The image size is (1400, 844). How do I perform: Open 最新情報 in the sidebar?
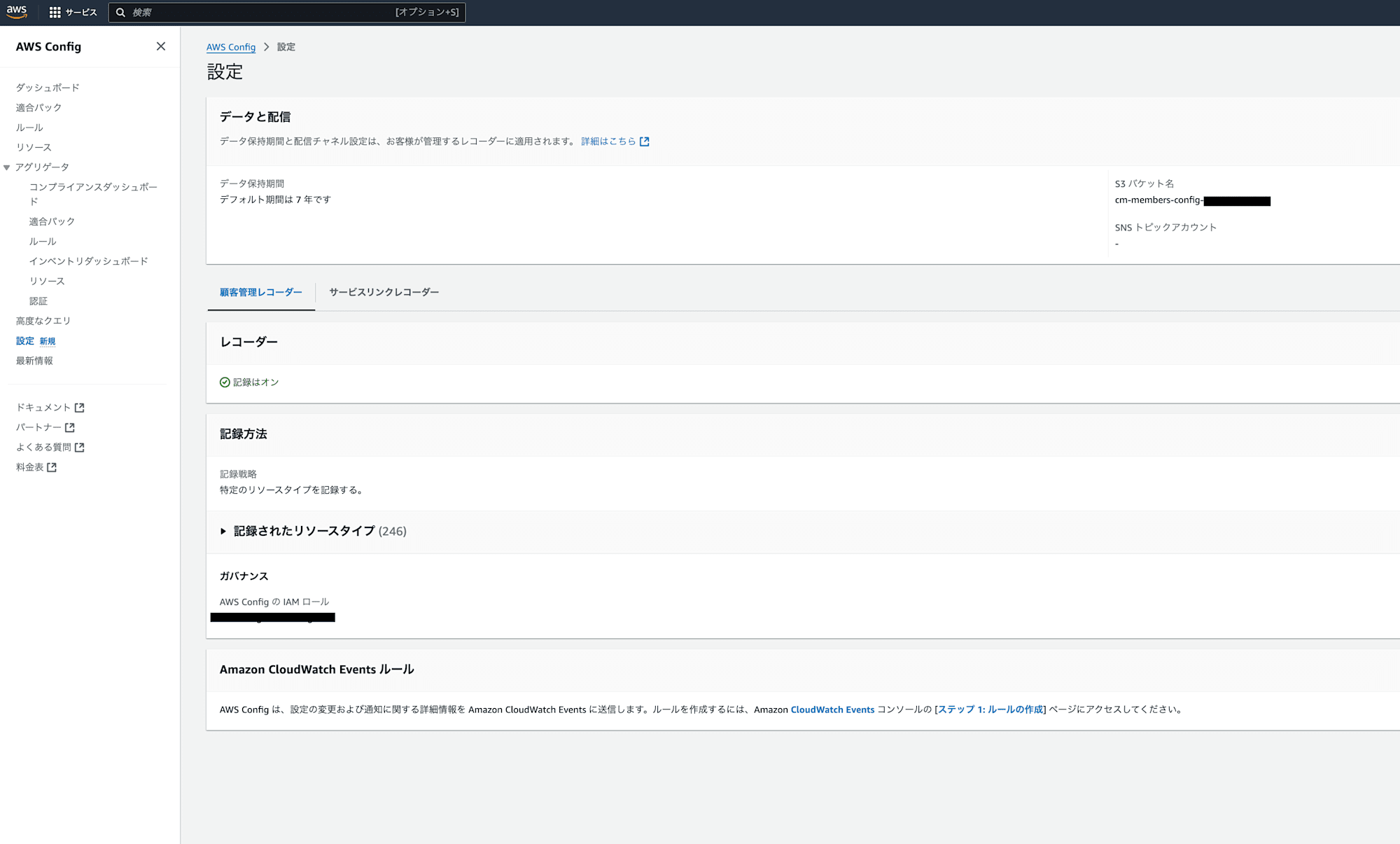pyautogui.click(x=34, y=361)
